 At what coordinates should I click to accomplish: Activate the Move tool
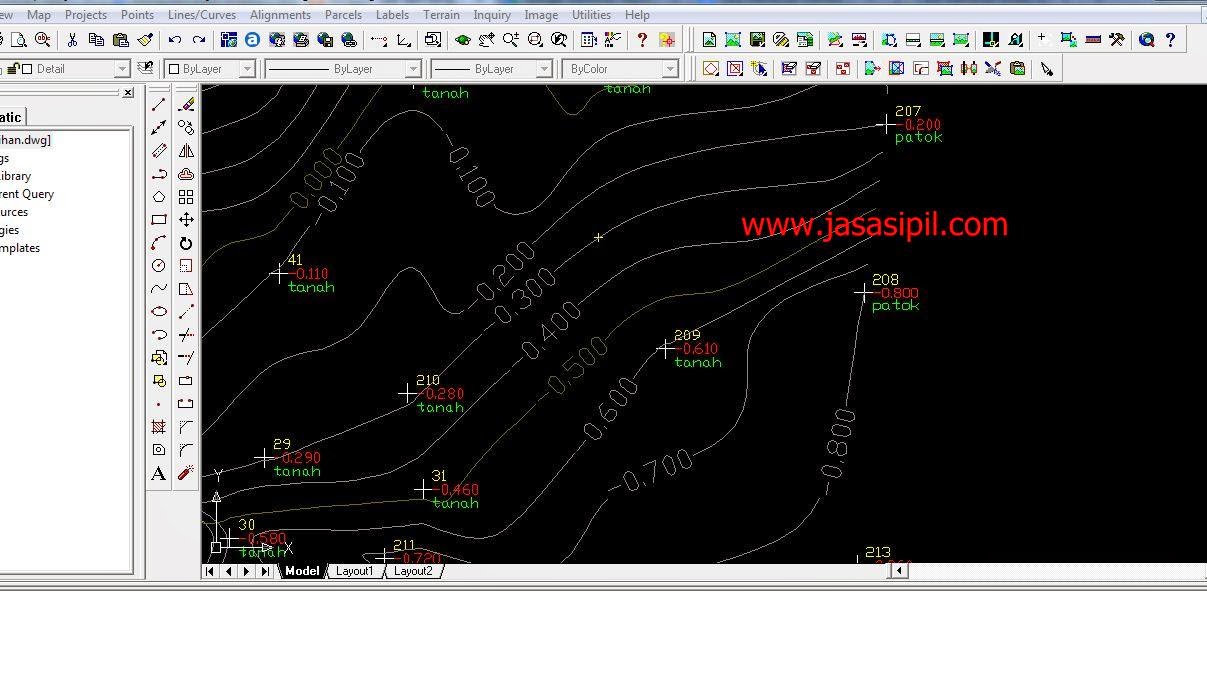[186, 220]
